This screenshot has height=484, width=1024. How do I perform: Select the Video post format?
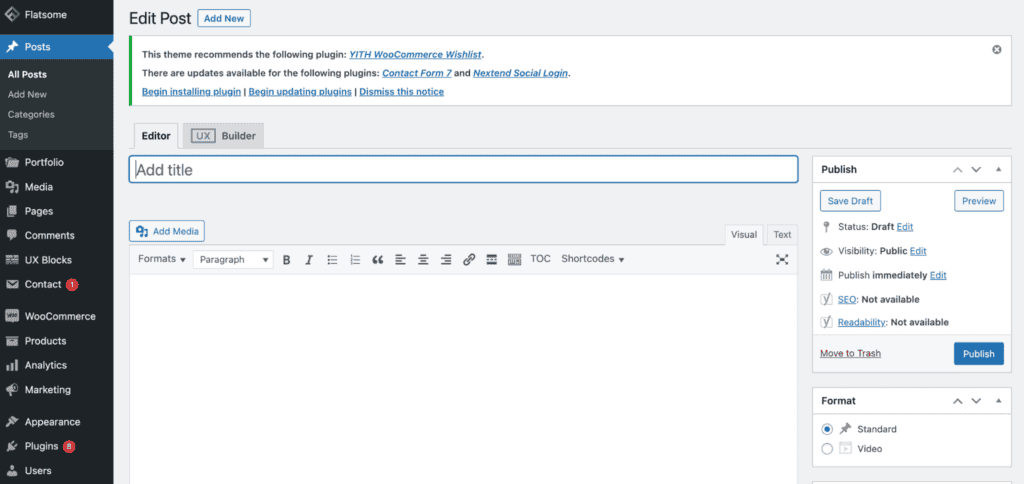click(827, 449)
